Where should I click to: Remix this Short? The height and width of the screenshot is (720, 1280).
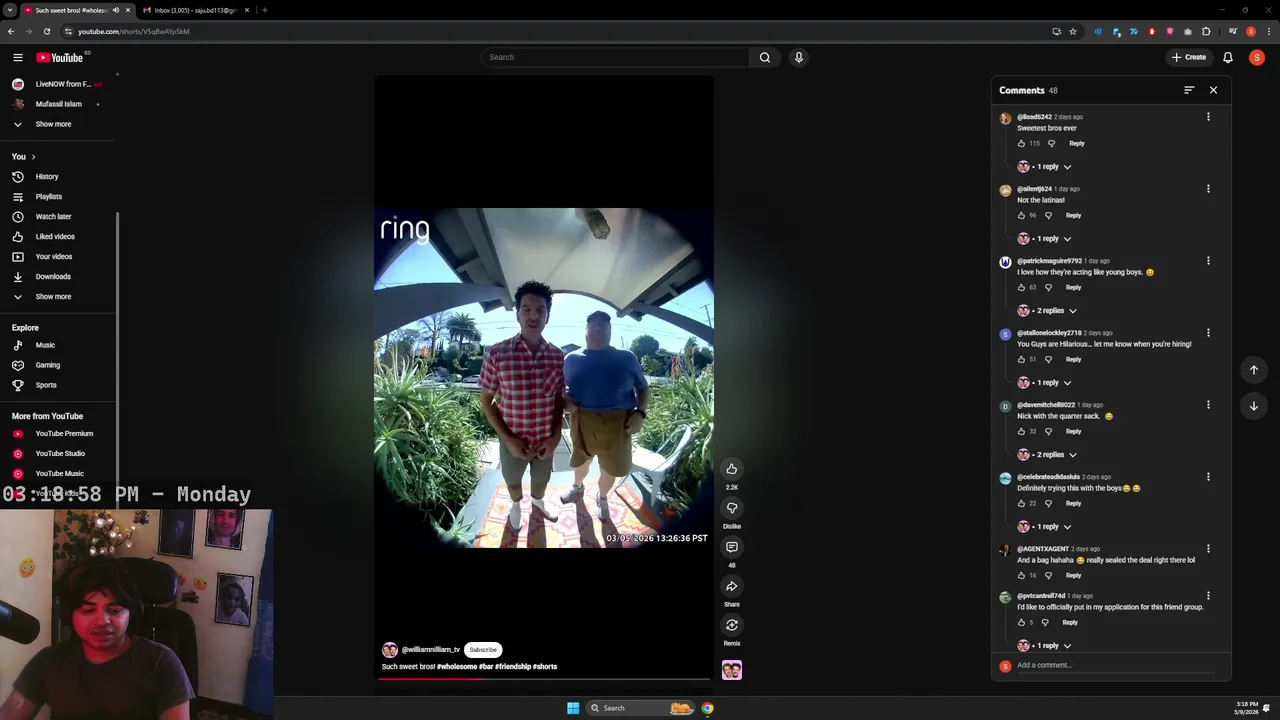point(732,625)
